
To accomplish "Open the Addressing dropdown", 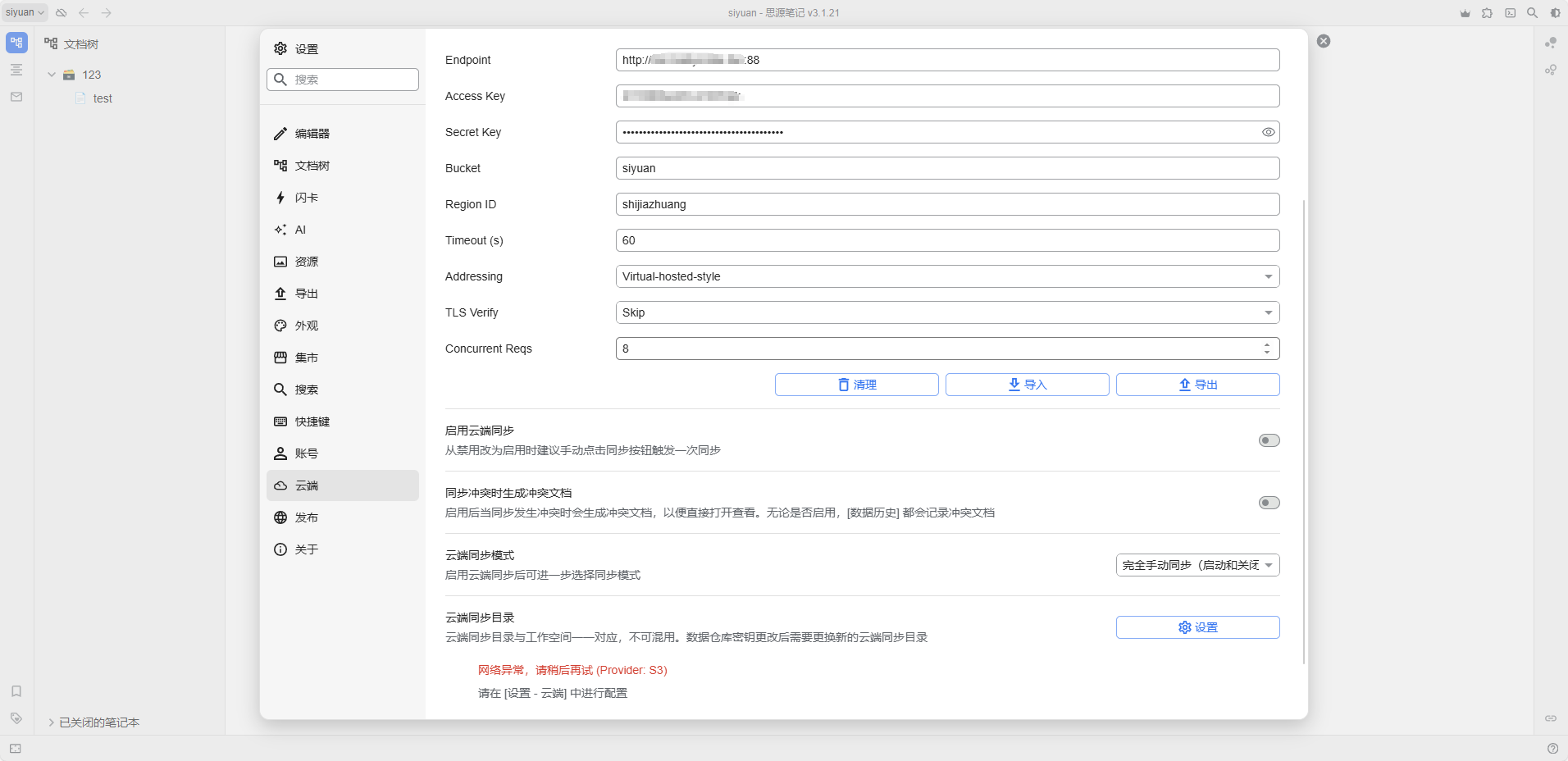I will pyautogui.click(x=947, y=276).
